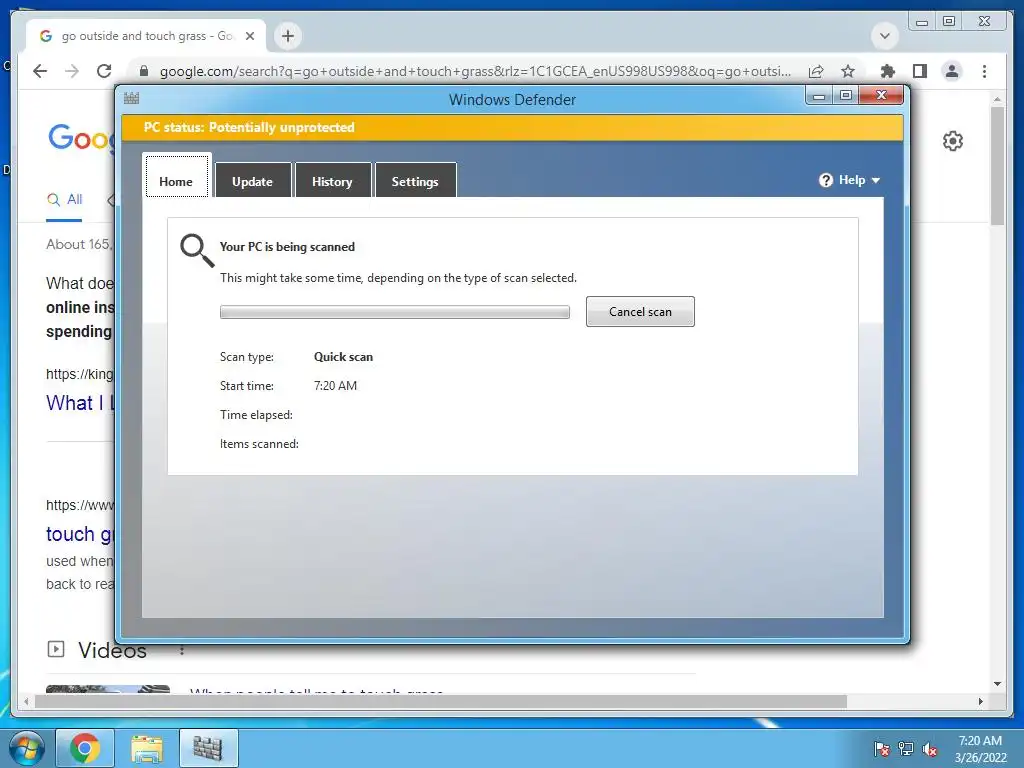Click the Items scanned label
Screen dimensions: 1024x768
pyautogui.click(x=259, y=443)
